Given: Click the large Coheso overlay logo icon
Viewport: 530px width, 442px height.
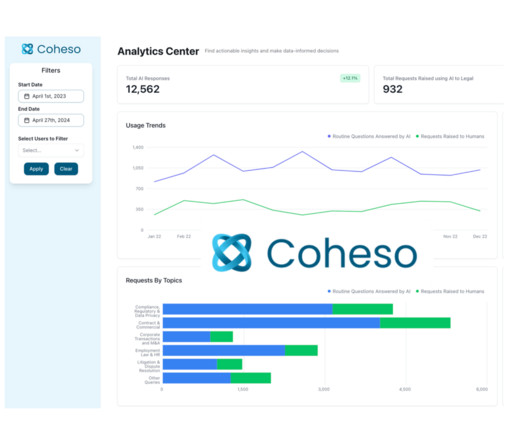Looking at the screenshot, I should [232, 252].
